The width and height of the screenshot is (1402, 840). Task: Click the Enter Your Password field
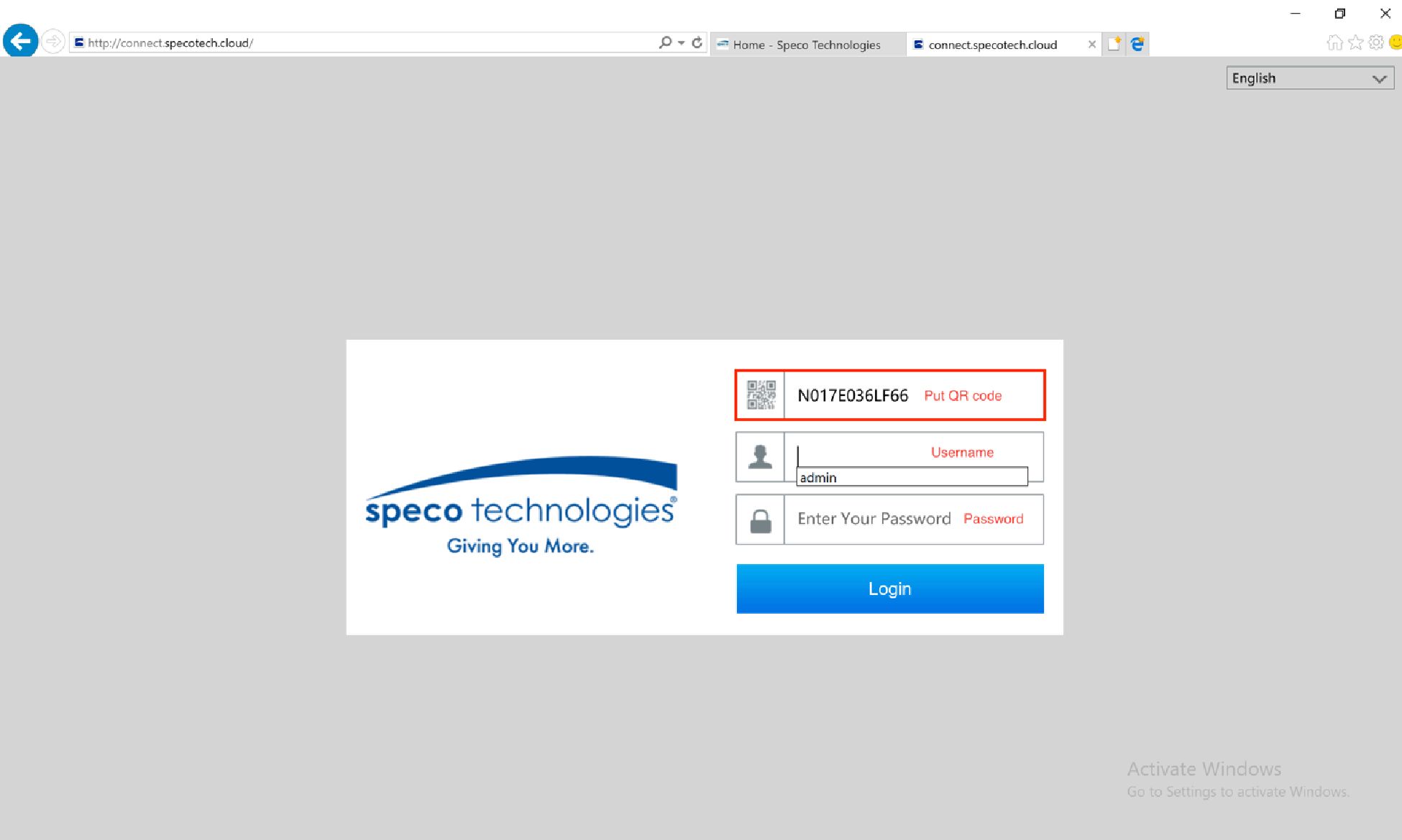913,519
